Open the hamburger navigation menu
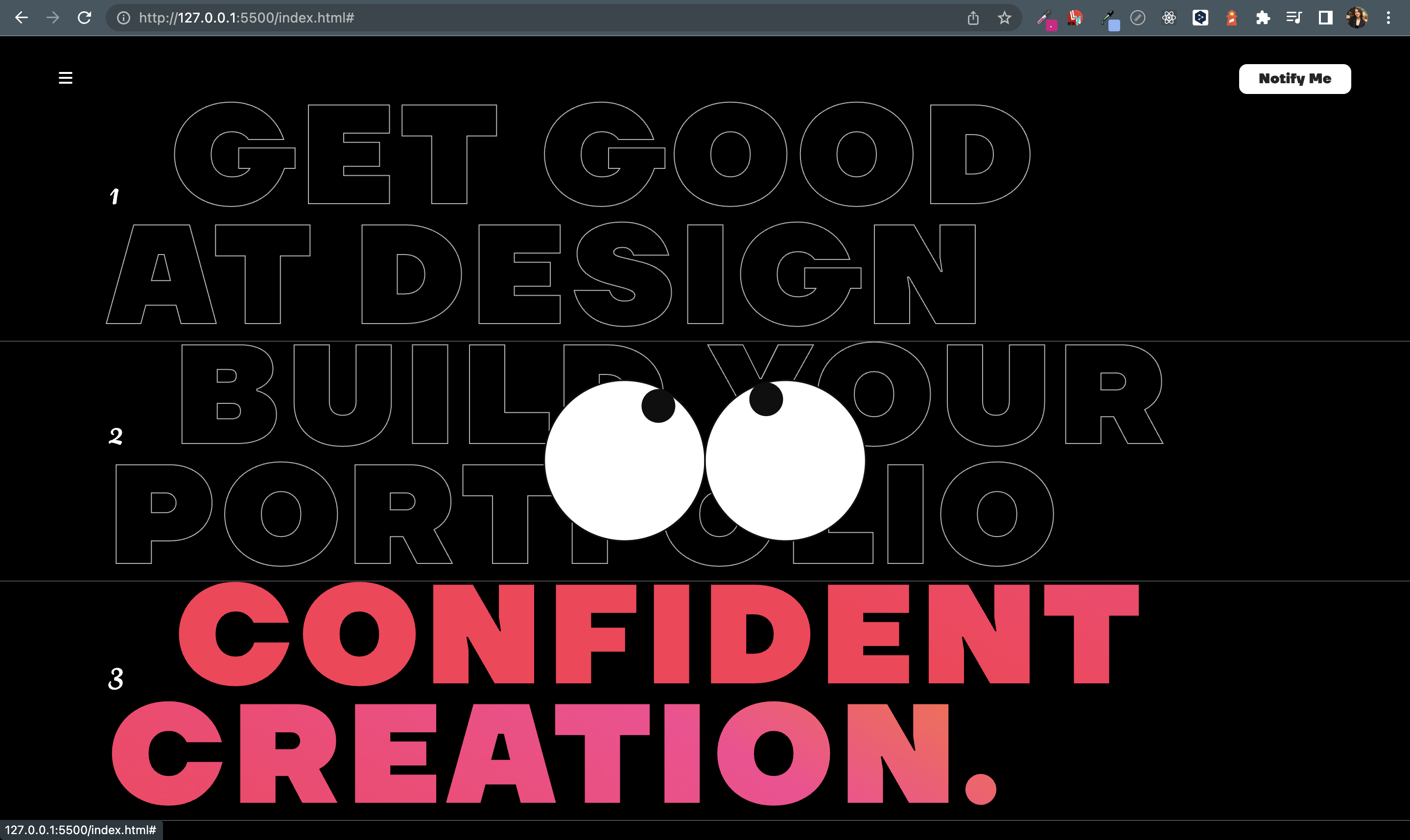1410x840 pixels. (x=65, y=77)
